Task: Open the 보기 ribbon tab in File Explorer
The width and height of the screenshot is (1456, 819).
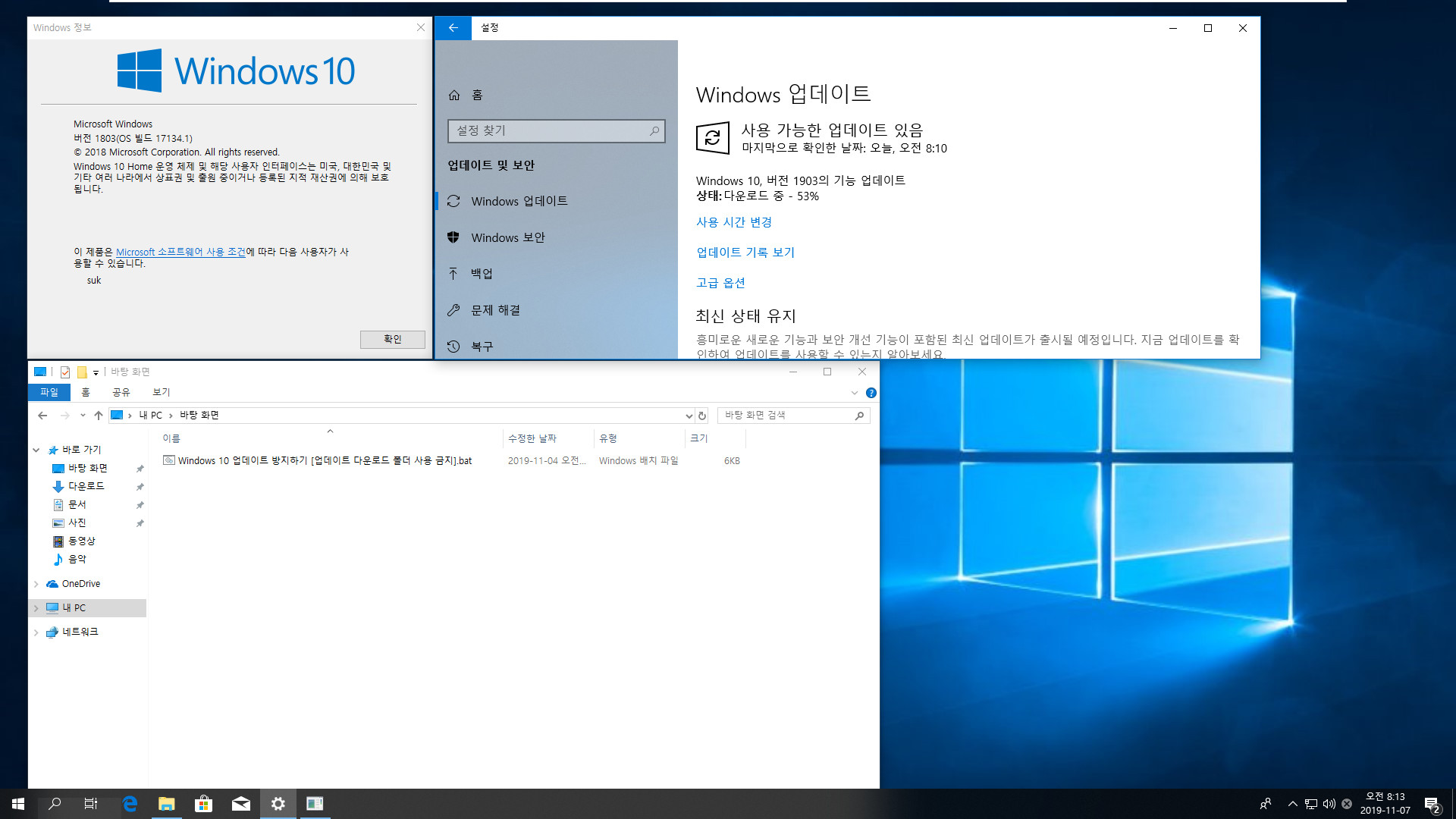Action: tap(162, 392)
